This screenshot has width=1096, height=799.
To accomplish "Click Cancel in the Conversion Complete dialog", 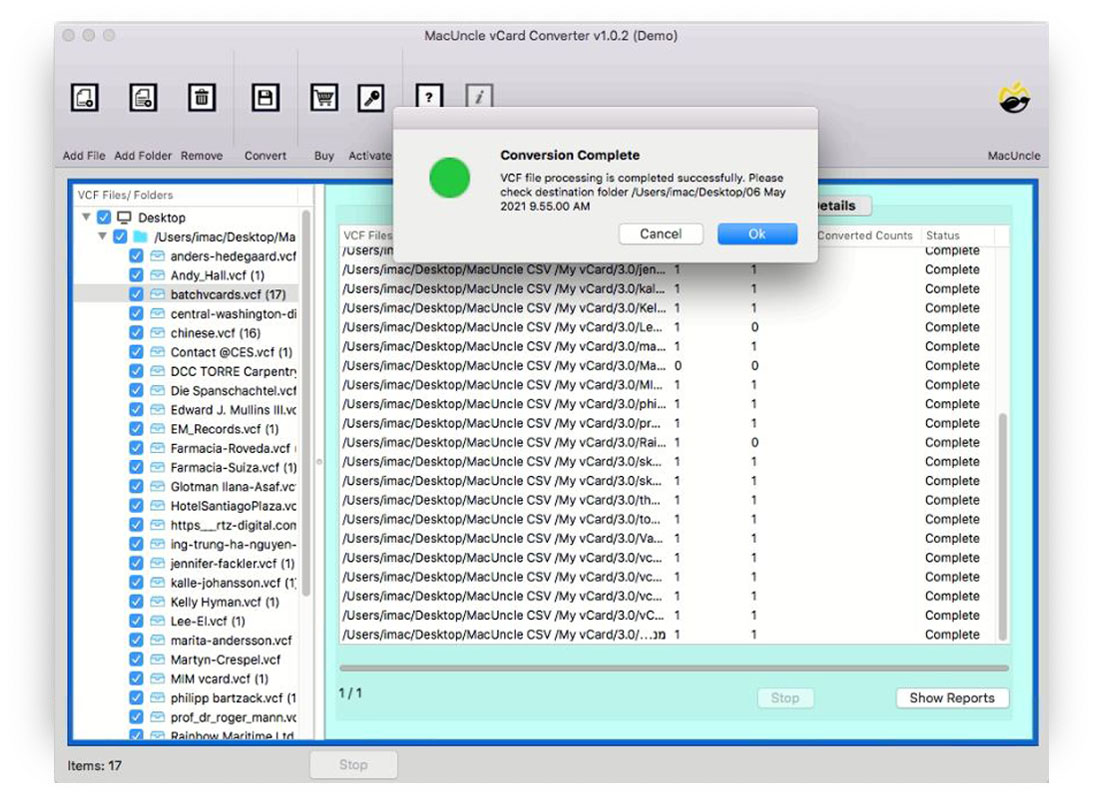I will click(x=660, y=234).
